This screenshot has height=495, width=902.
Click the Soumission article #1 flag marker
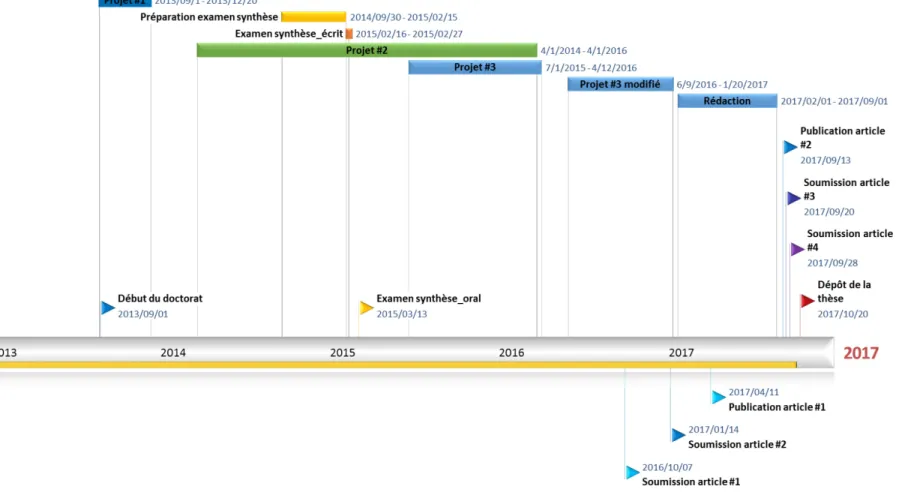click(632, 472)
